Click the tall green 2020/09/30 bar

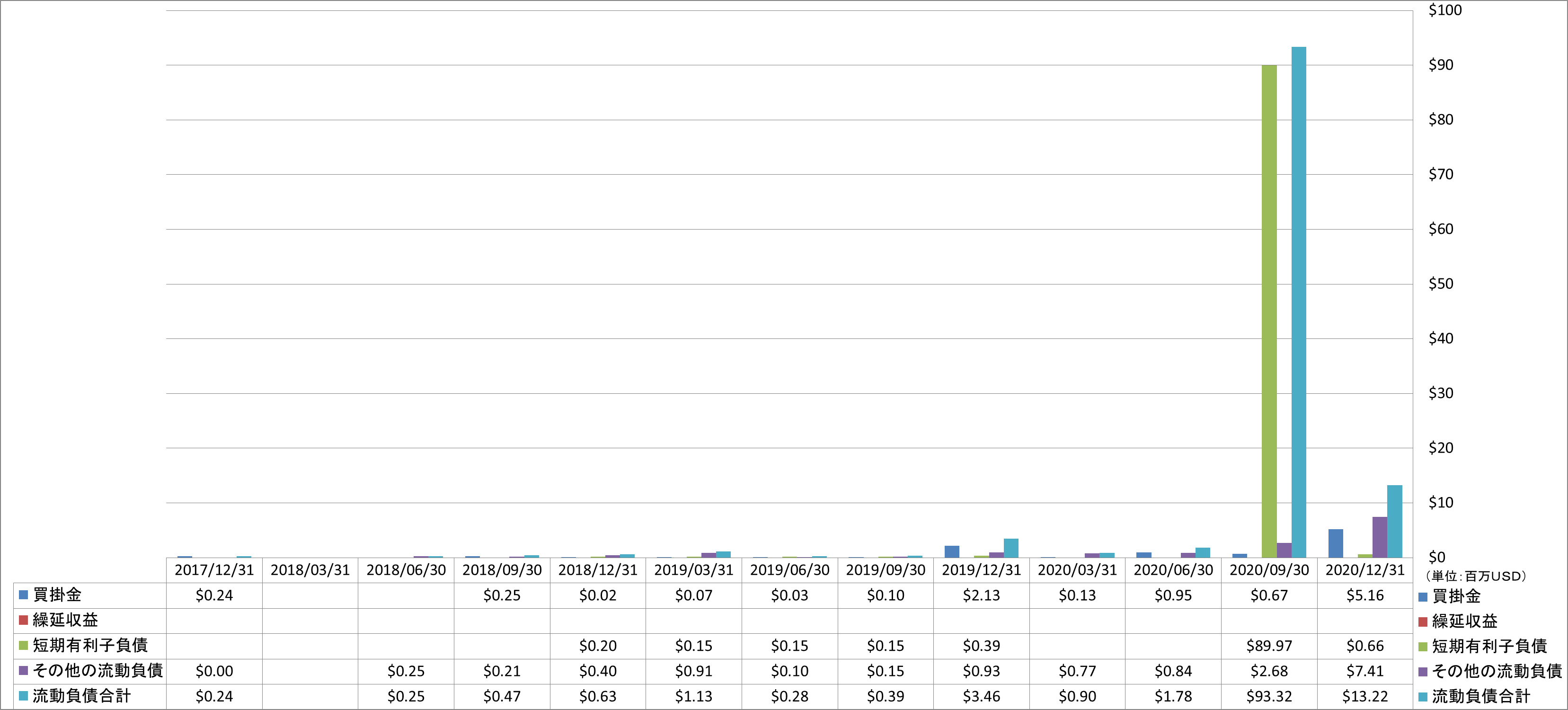(1269, 311)
